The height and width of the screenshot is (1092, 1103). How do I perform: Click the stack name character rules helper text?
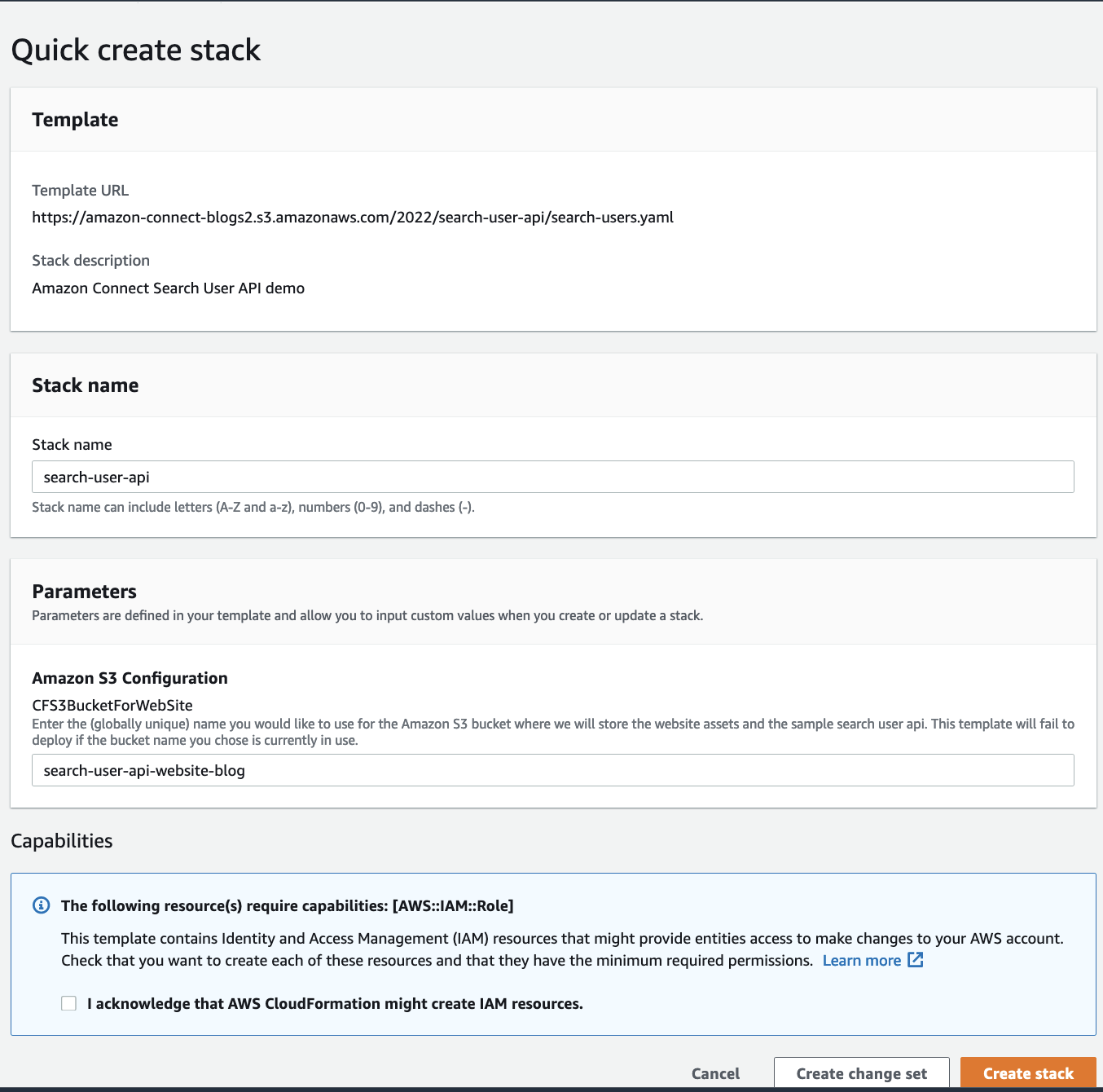tap(253, 507)
